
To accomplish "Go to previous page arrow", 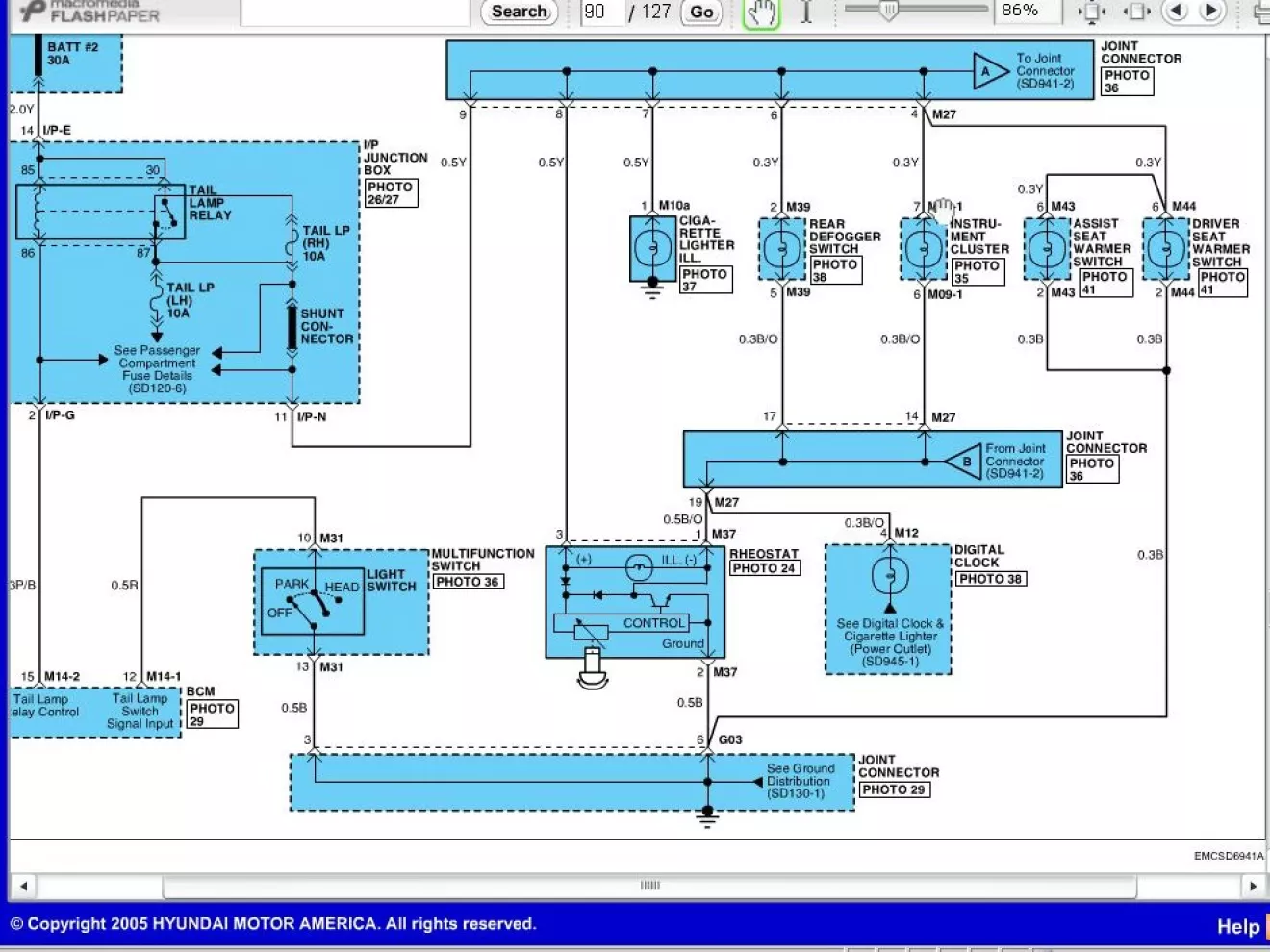I will [1175, 11].
